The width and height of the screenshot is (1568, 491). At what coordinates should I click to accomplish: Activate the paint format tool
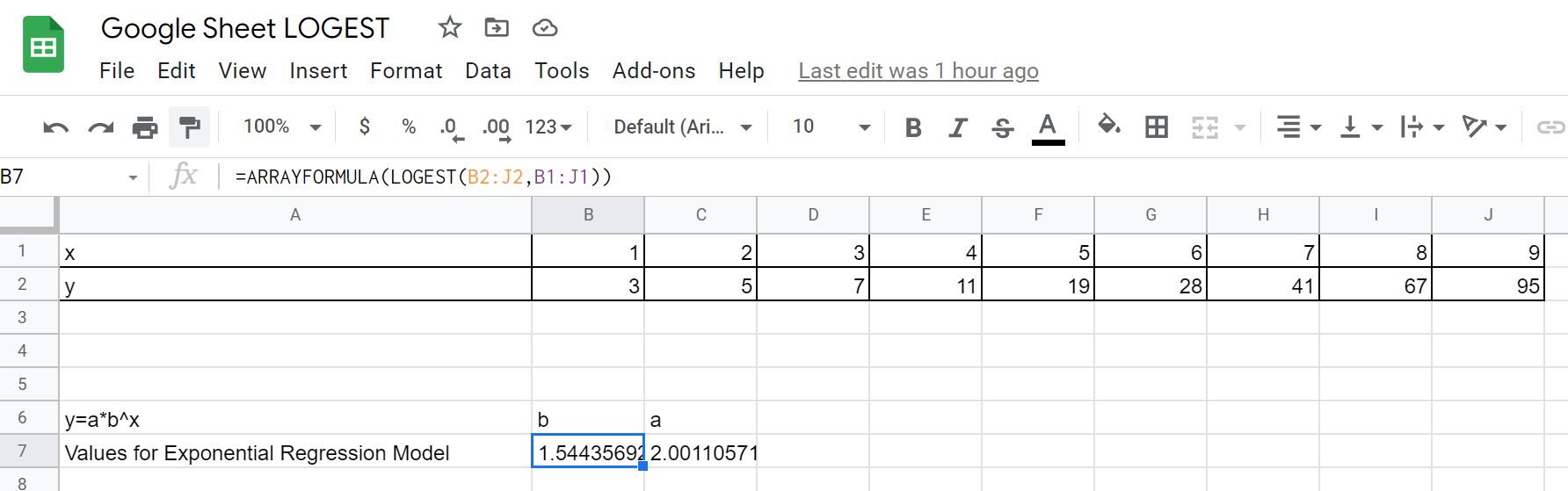tap(189, 127)
